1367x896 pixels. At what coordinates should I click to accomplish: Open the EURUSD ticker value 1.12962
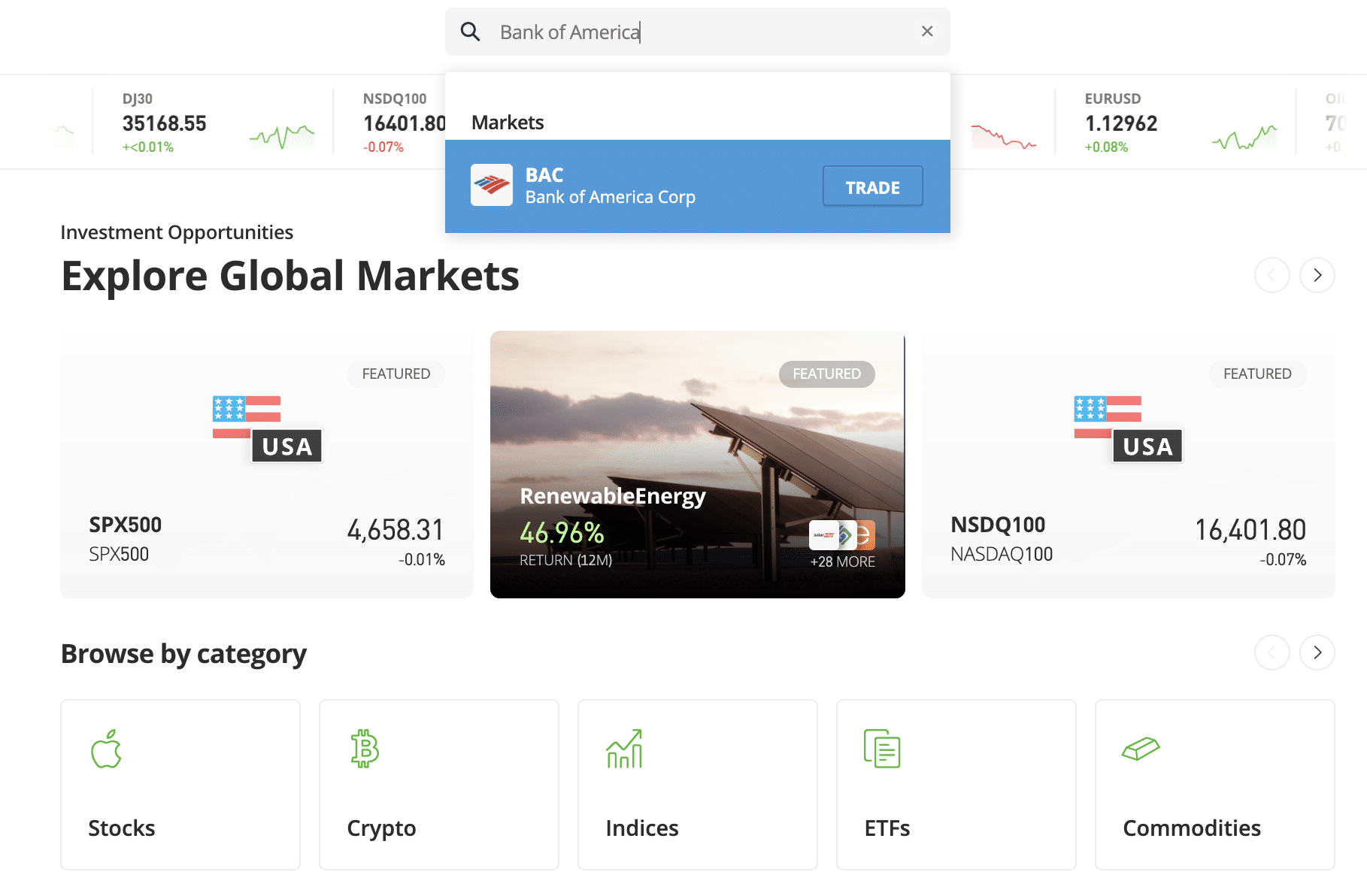(x=1121, y=123)
